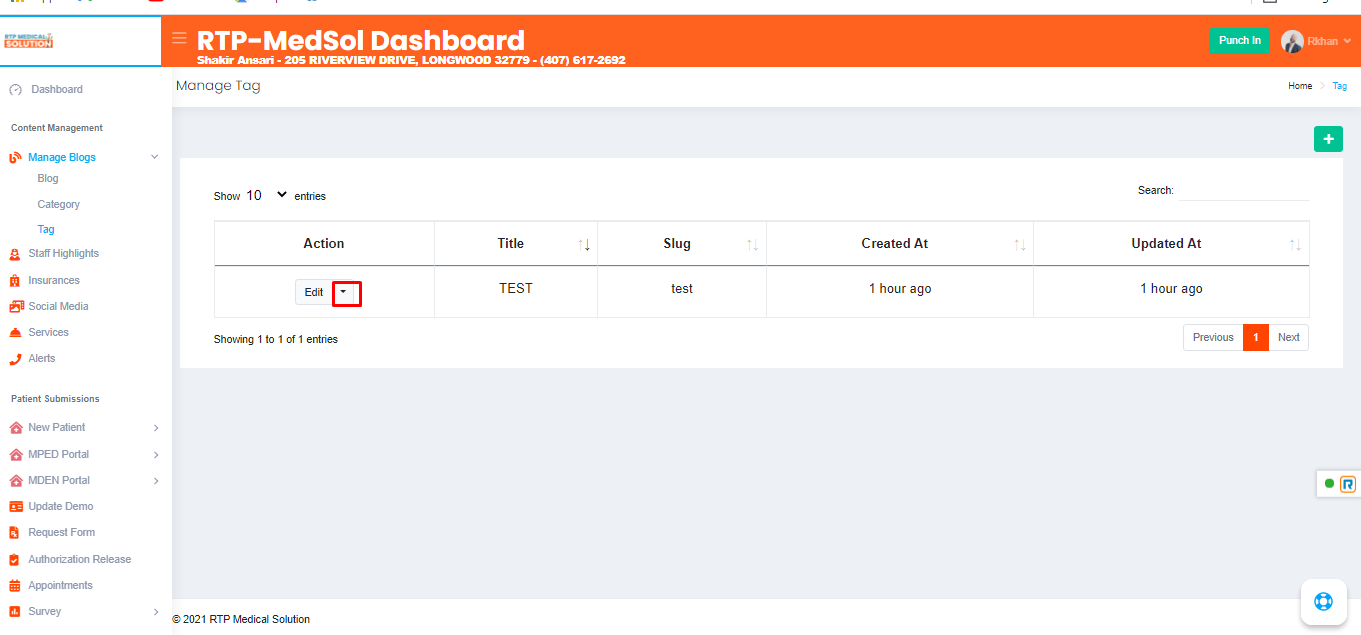This screenshot has width=1361, height=635.
Task: Expand the Survey submenu arrow
Action: 156,612
